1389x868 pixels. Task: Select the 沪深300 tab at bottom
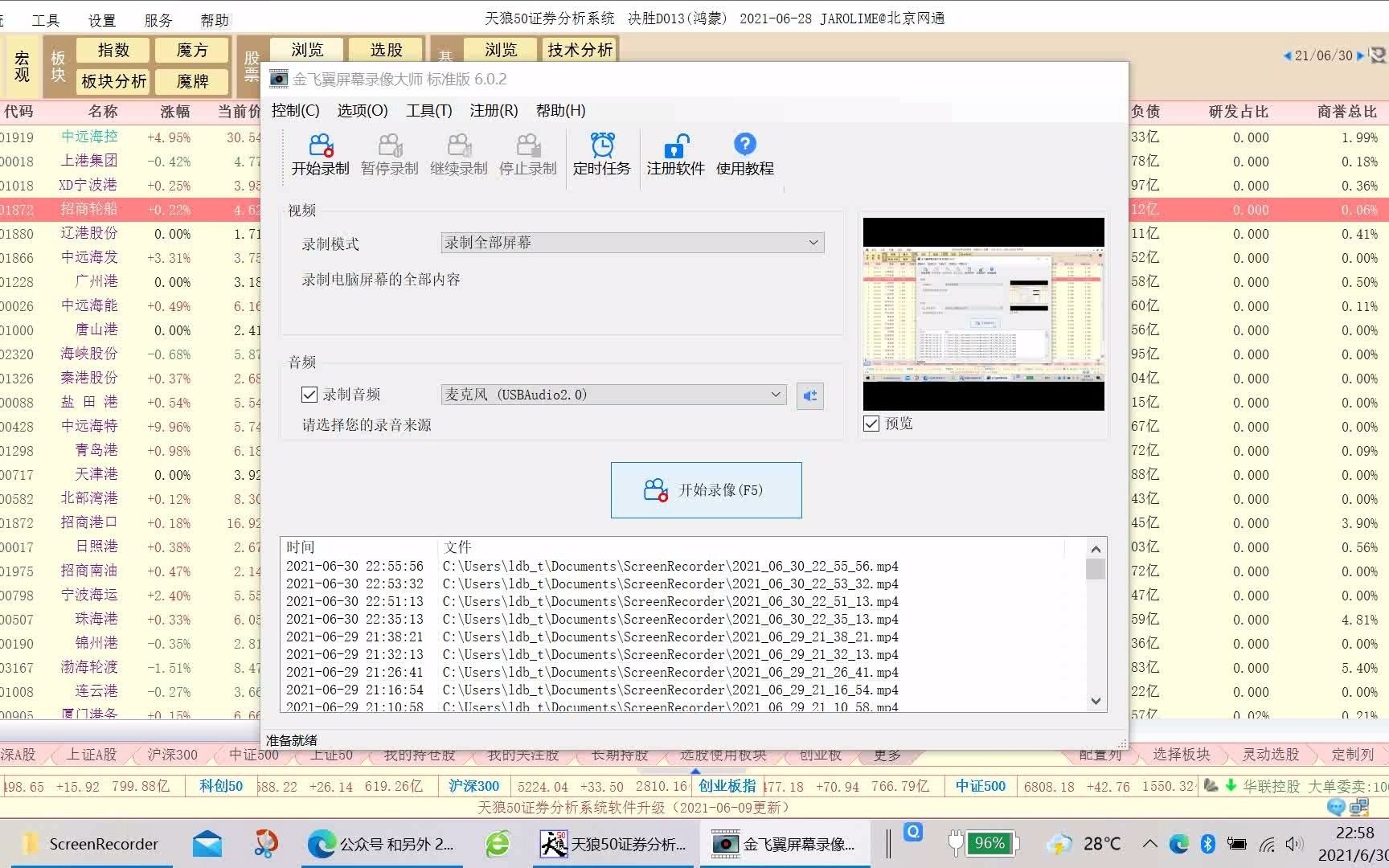click(172, 755)
